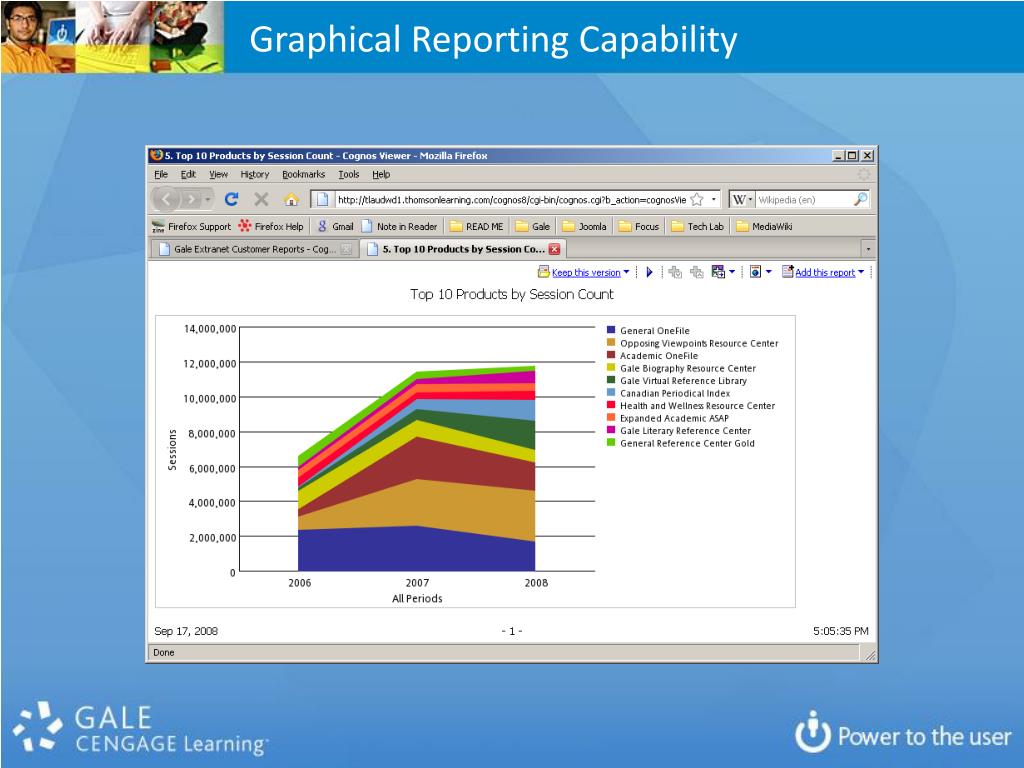
Task: Open the Firefox Support bookmark
Action: 192,227
